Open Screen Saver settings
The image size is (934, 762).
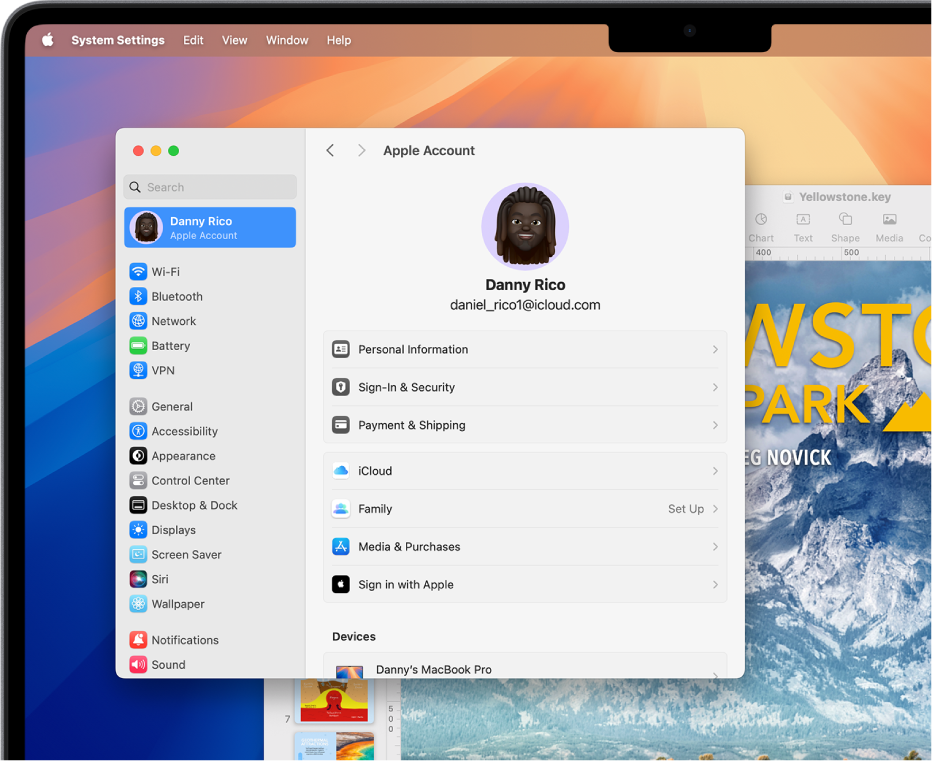[184, 554]
